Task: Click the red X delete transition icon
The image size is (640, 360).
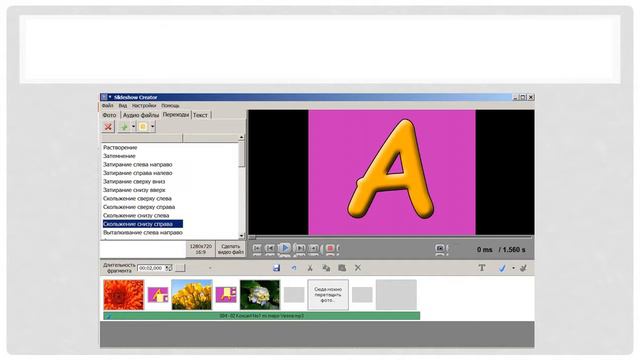Action: [x=108, y=127]
